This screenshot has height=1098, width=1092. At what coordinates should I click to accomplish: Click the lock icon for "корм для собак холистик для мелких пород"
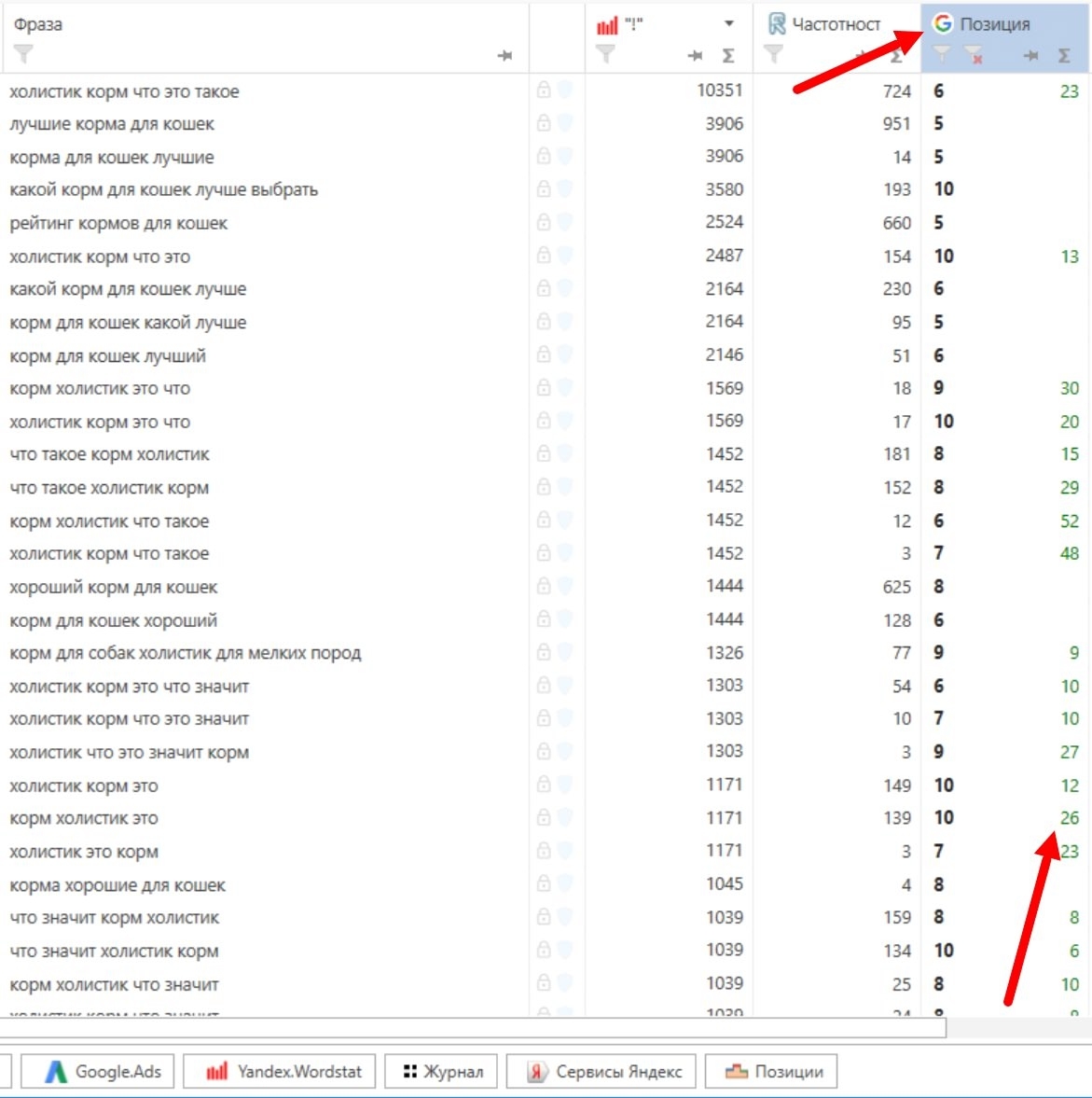coord(544,652)
